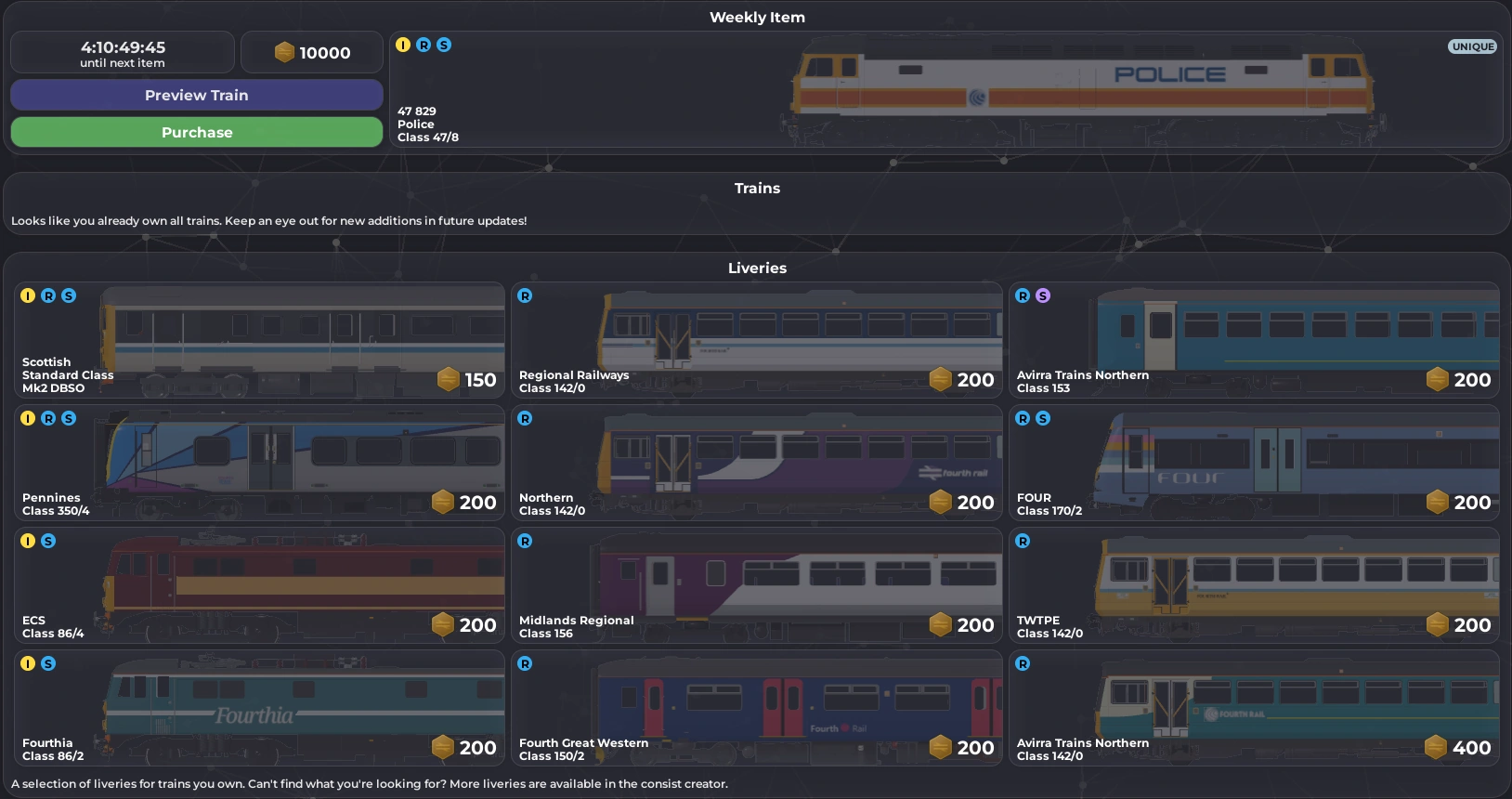Click the yellow I badge on Scottish Mk2 DBSO
The height and width of the screenshot is (799, 1512).
pos(28,295)
